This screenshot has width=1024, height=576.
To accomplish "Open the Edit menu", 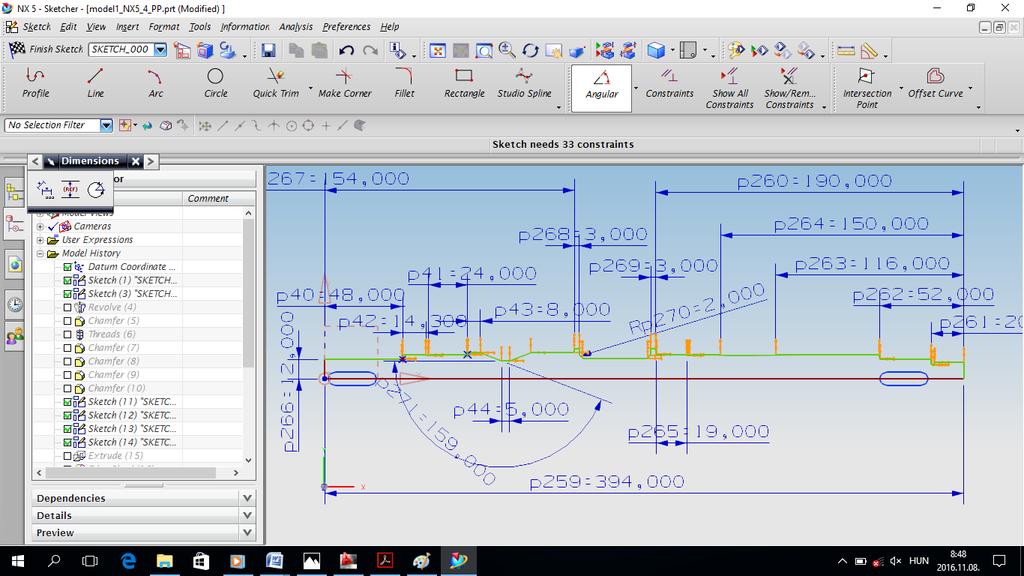I will [x=68, y=27].
